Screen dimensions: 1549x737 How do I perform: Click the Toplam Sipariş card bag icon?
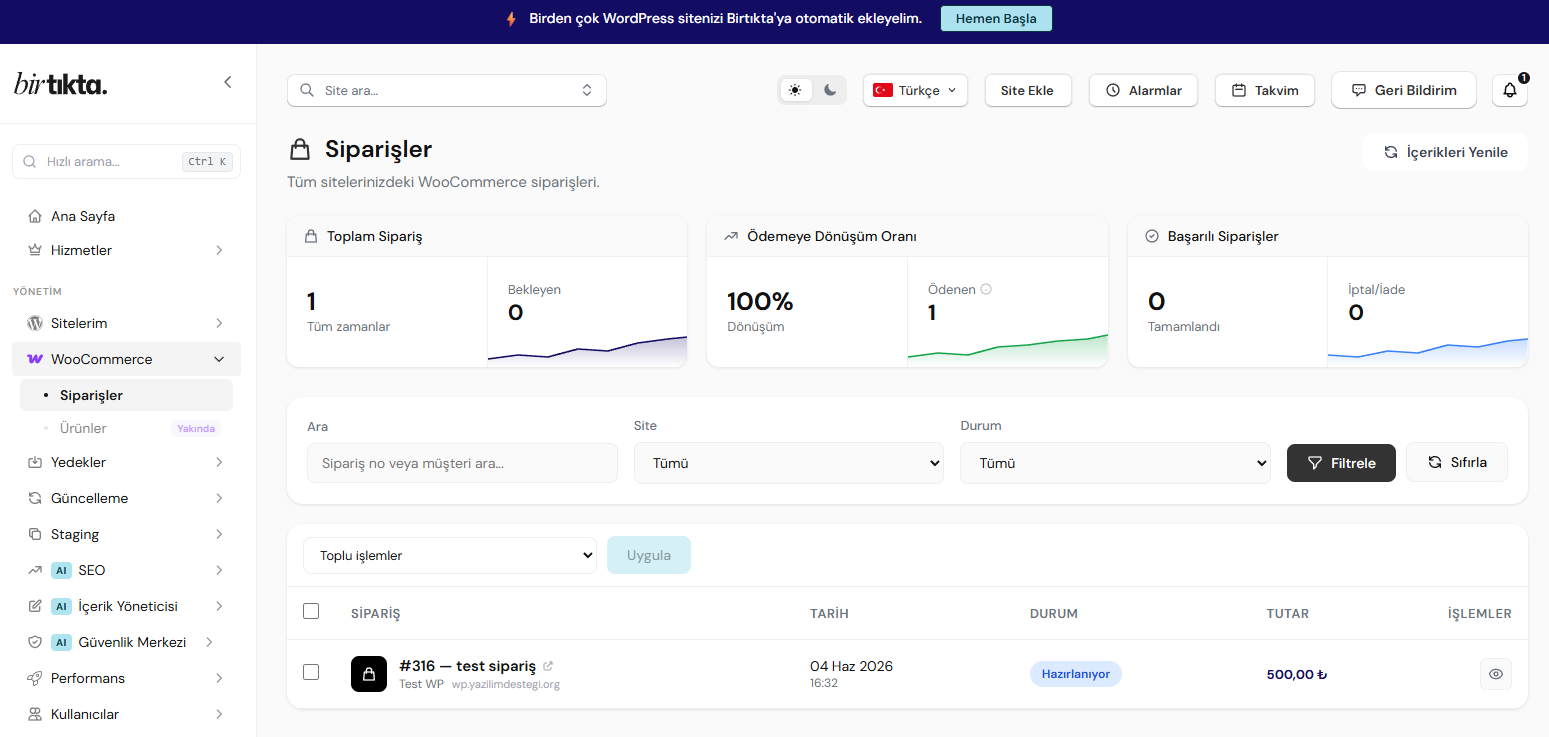point(310,236)
